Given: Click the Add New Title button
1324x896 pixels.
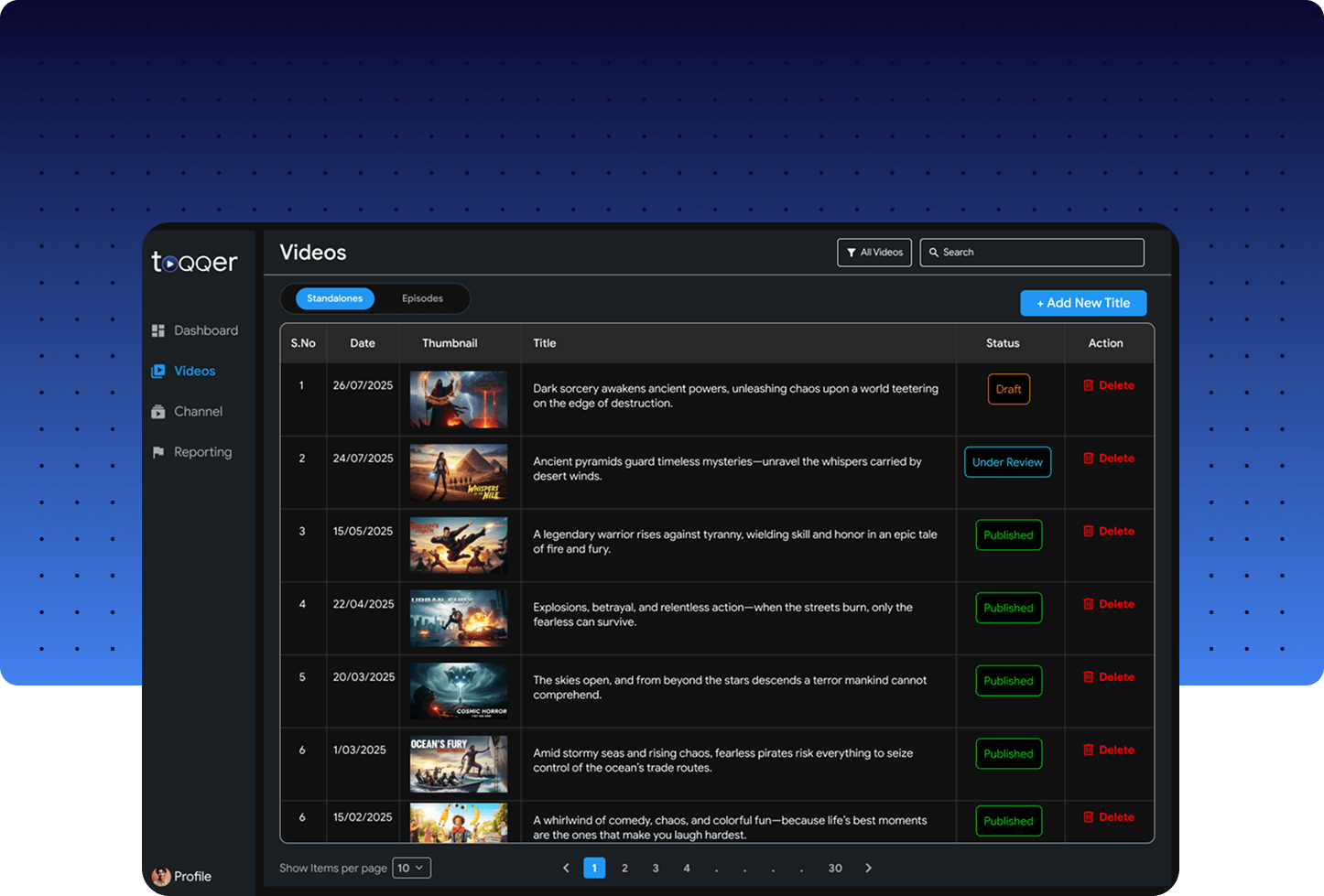Looking at the screenshot, I should pos(1083,303).
